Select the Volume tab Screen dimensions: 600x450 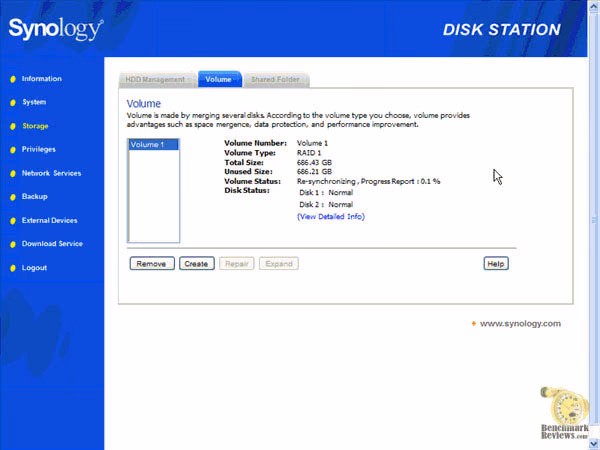click(220, 79)
